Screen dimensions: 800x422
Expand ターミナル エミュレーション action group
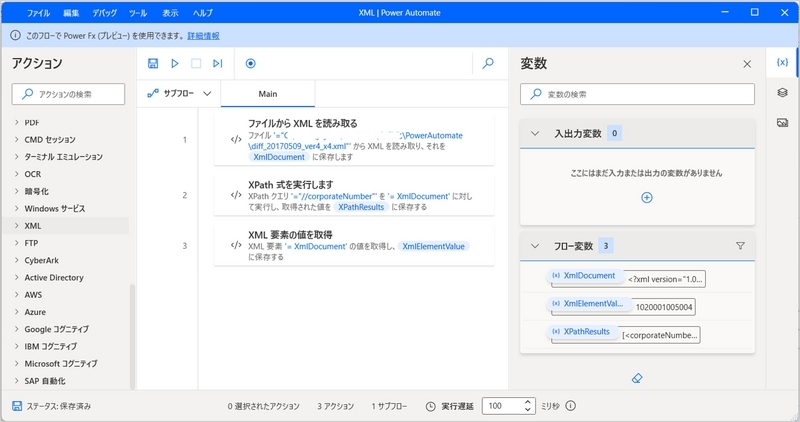[x=16, y=157]
